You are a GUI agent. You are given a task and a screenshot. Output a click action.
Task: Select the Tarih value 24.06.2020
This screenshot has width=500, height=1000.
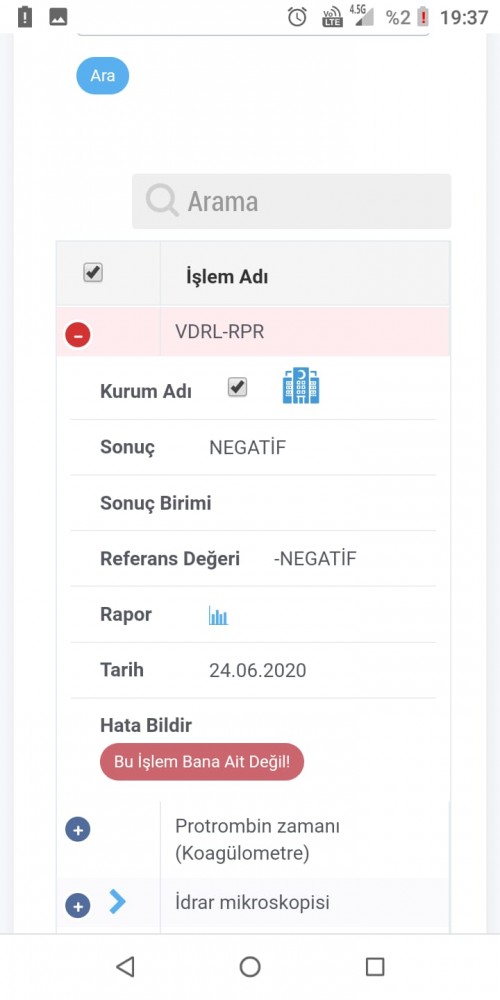point(258,670)
